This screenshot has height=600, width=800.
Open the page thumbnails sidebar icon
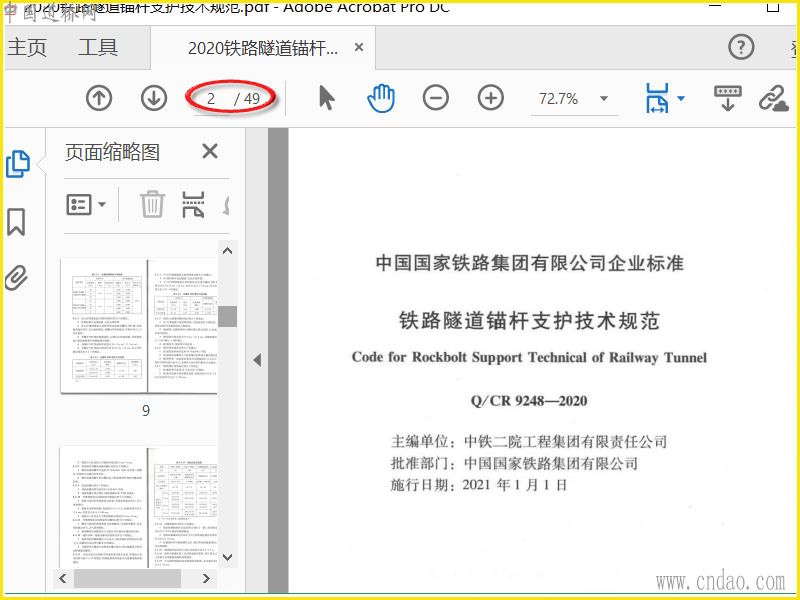point(18,164)
